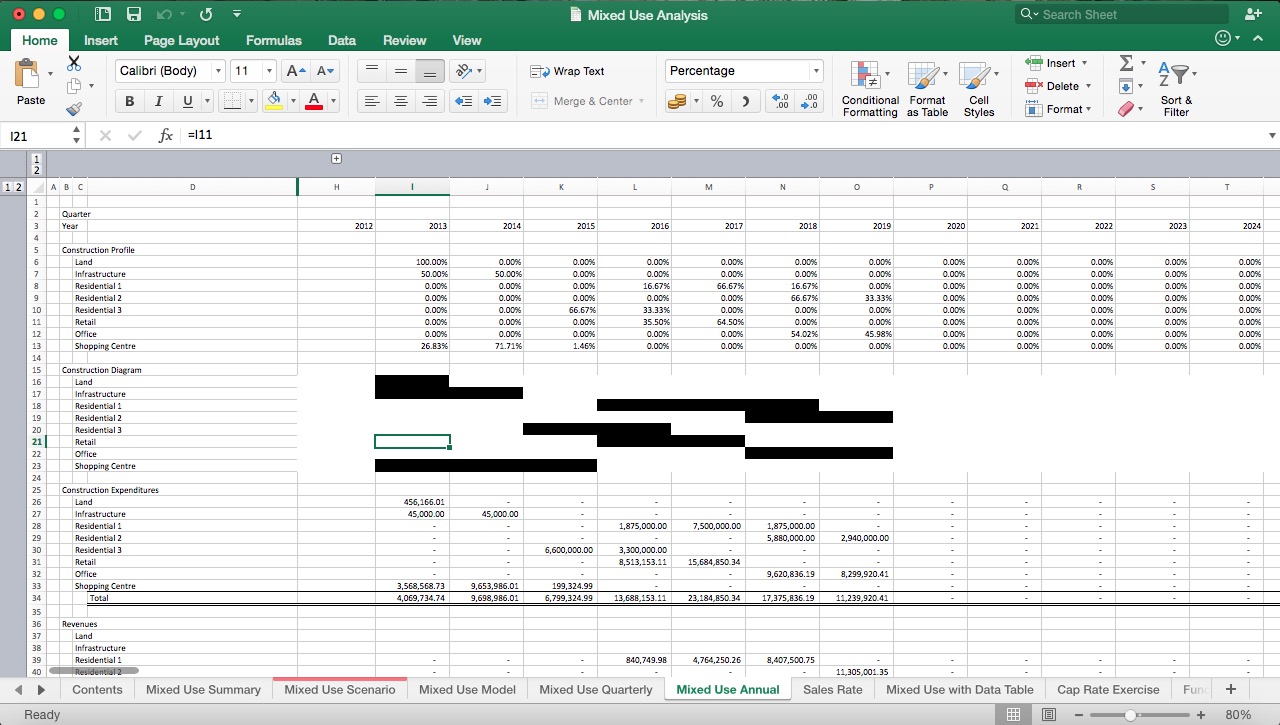The height and width of the screenshot is (725, 1280).
Task: Apply Conditional Formatting
Action: pos(869,87)
